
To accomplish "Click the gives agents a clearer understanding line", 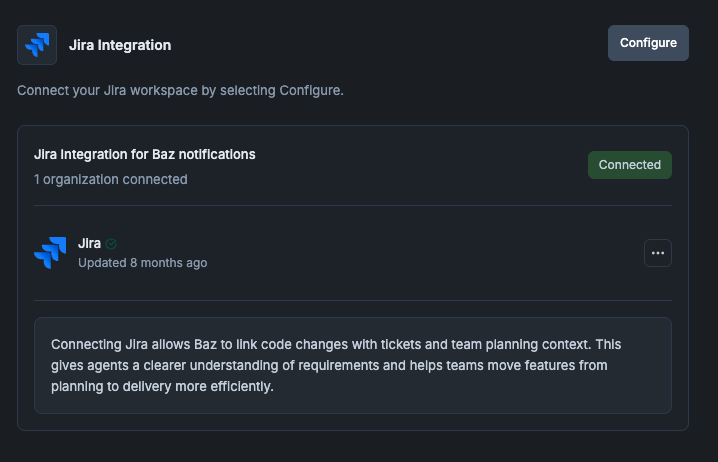I will [329, 365].
